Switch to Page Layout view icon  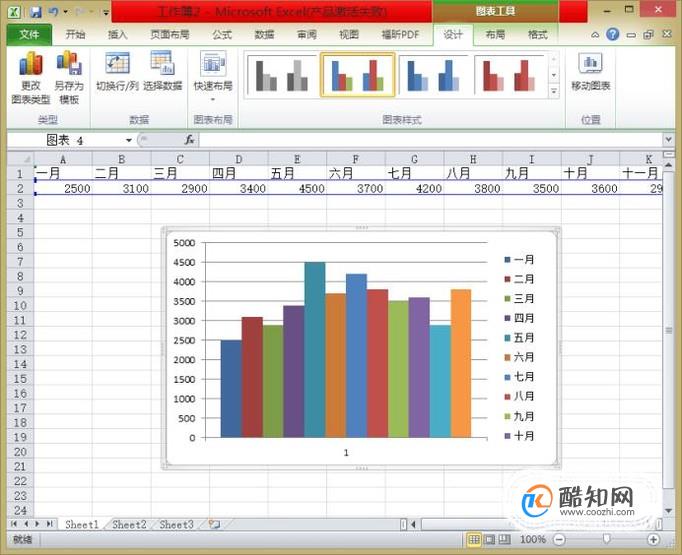pyautogui.click(x=489, y=540)
